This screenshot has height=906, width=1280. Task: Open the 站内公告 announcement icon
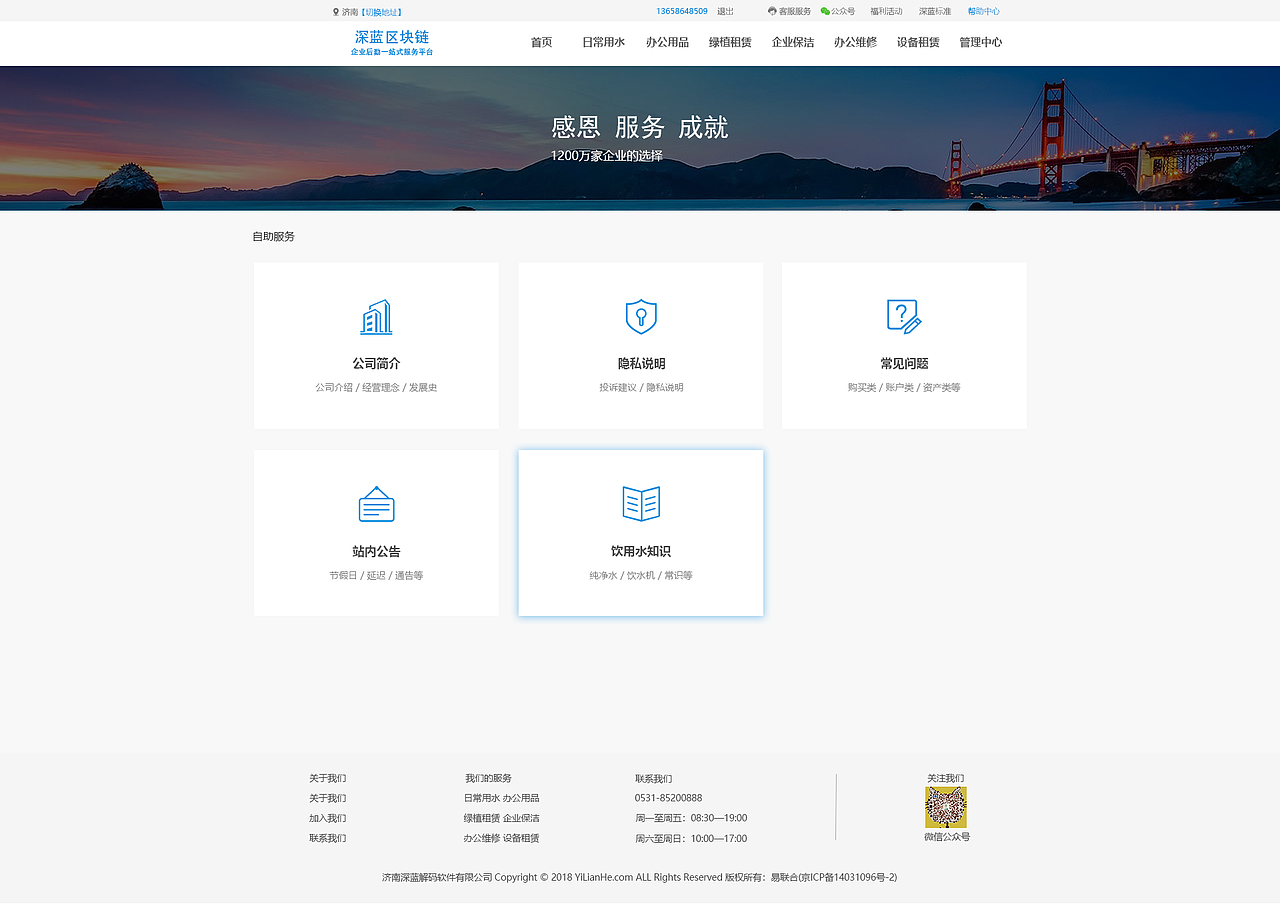tap(376, 503)
